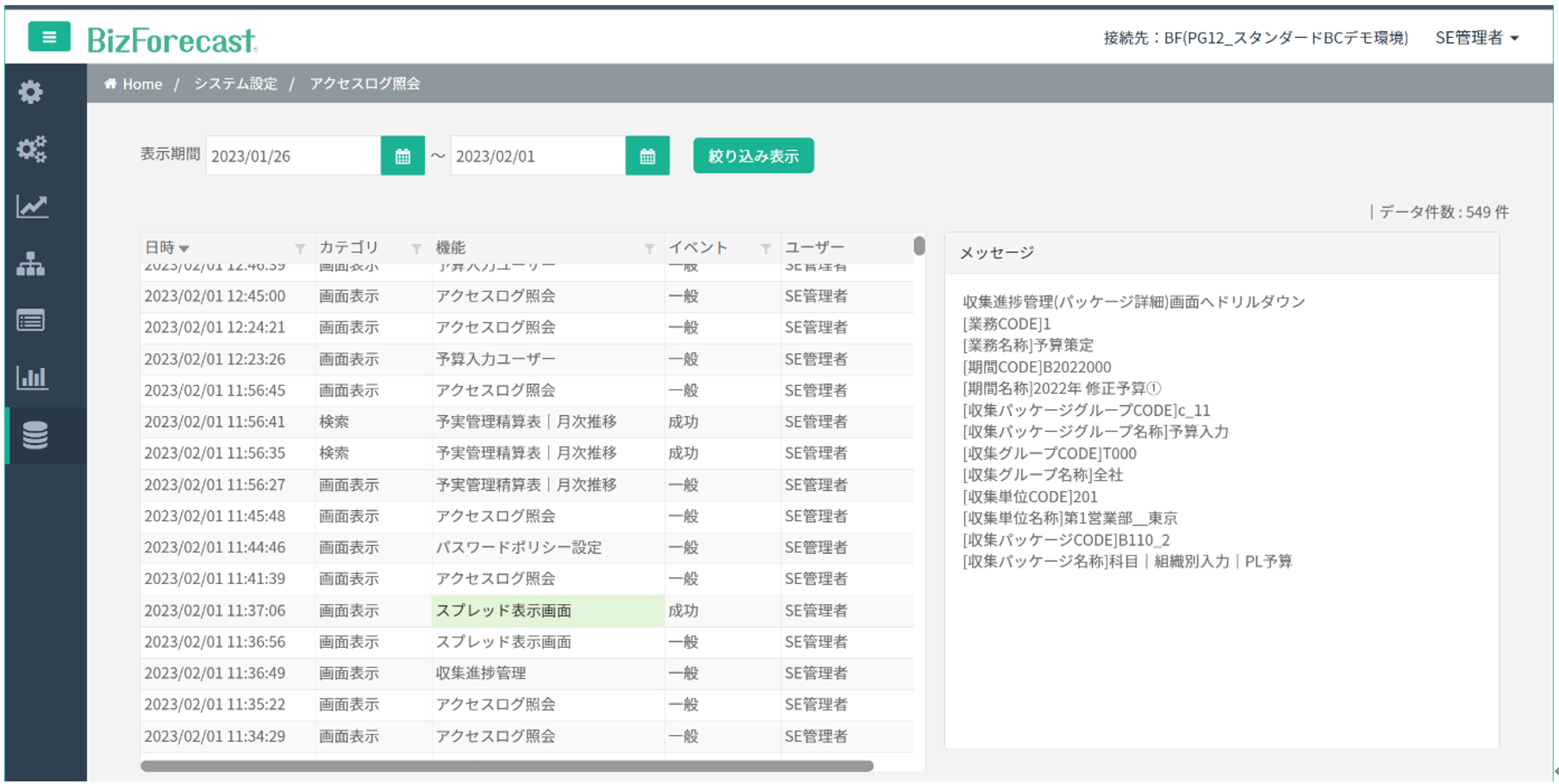1559x784 pixels.
Task: Click the start date field 2023/01/26
Action: point(292,156)
